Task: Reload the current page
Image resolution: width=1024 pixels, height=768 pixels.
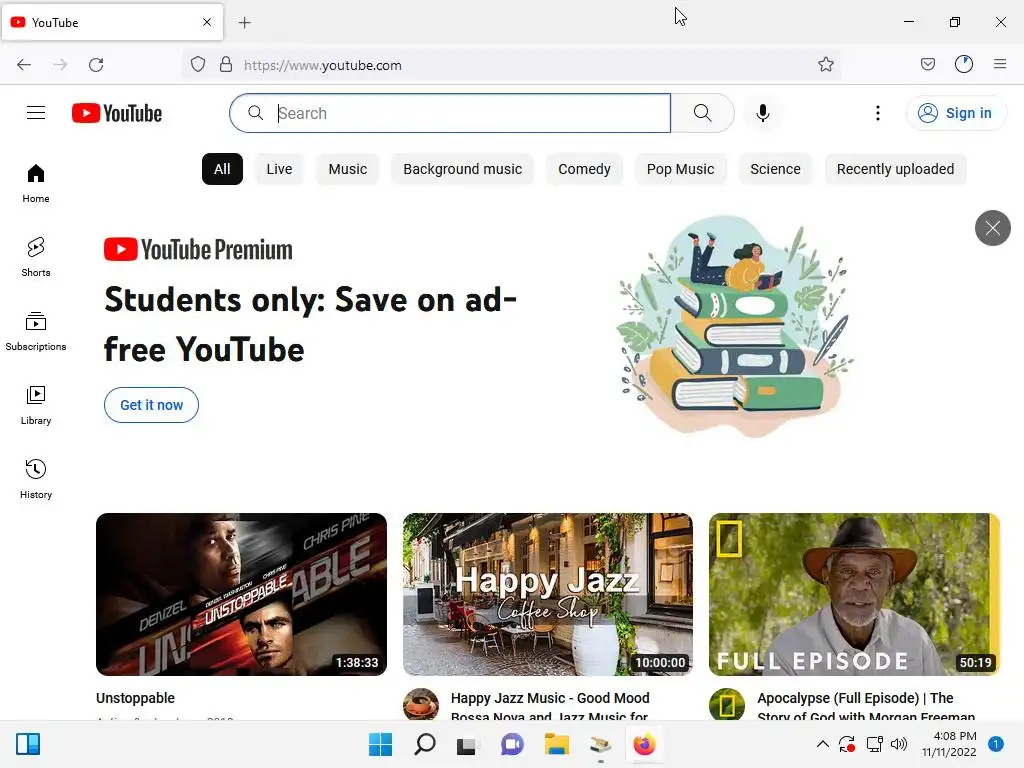Action: tap(96, 65)
